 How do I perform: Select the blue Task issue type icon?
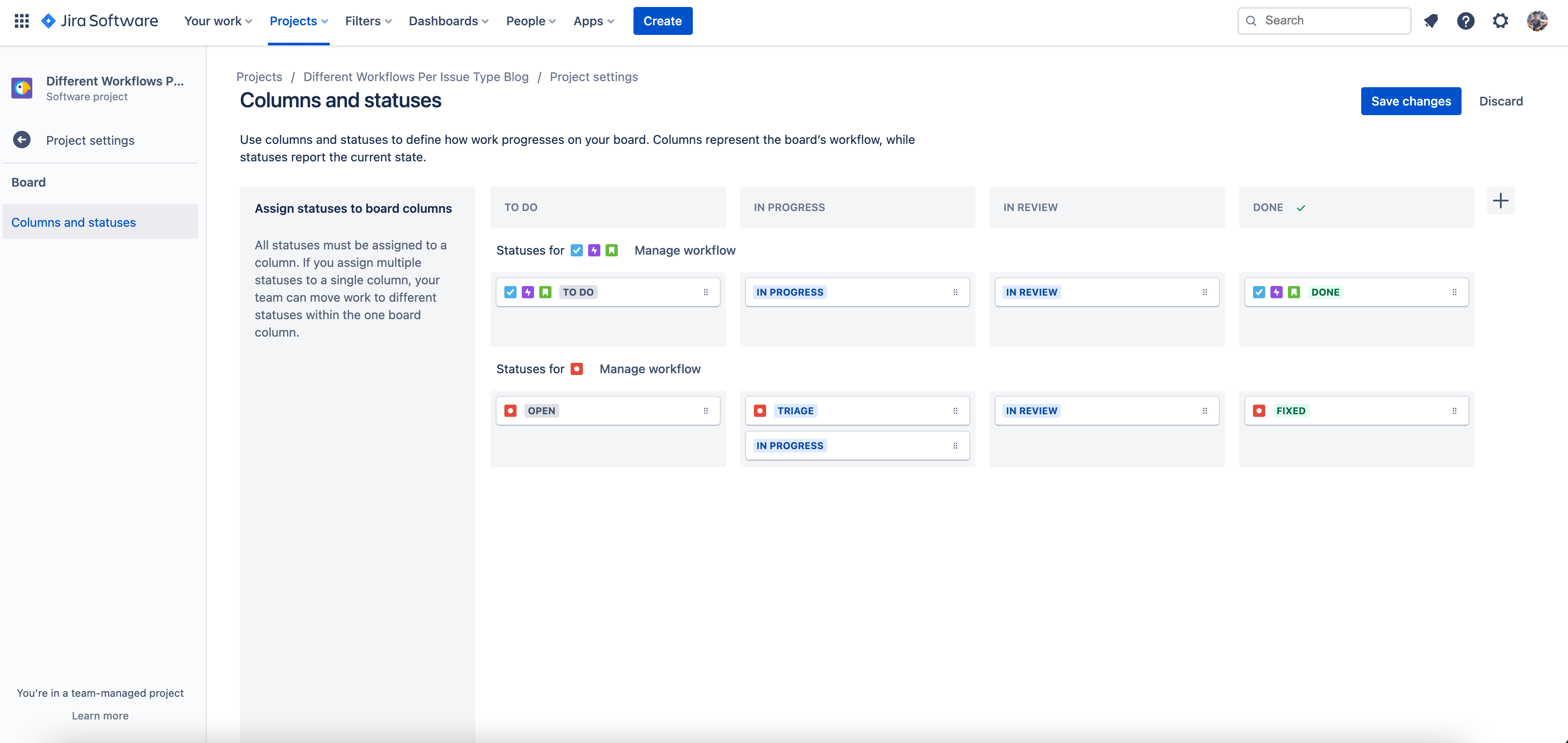point(576,250)
